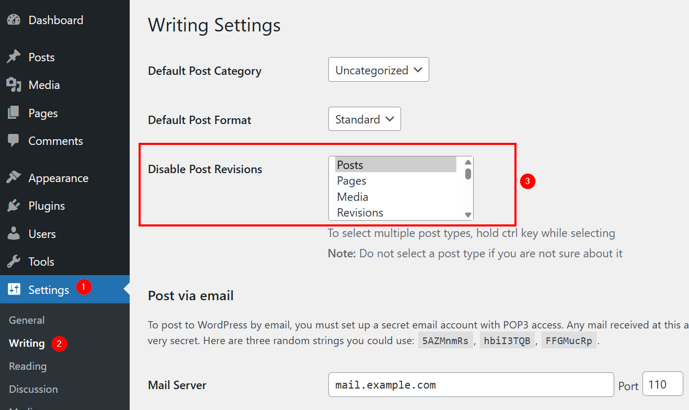
Task: Click the Settings sliders icon
Action: [14, 289]
